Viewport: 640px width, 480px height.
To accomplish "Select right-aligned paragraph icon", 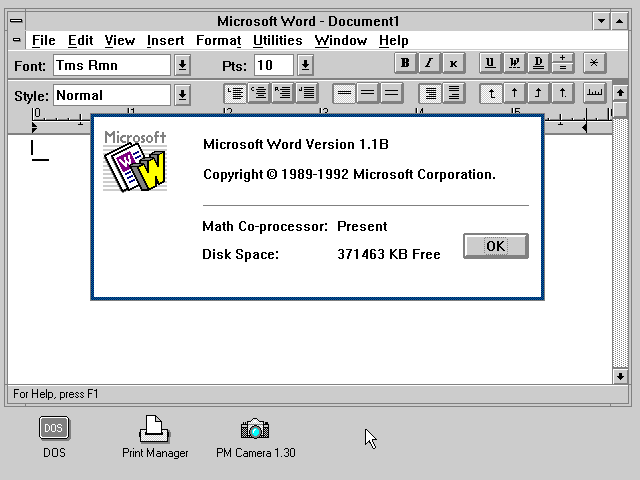I will [x=283, y=93].
